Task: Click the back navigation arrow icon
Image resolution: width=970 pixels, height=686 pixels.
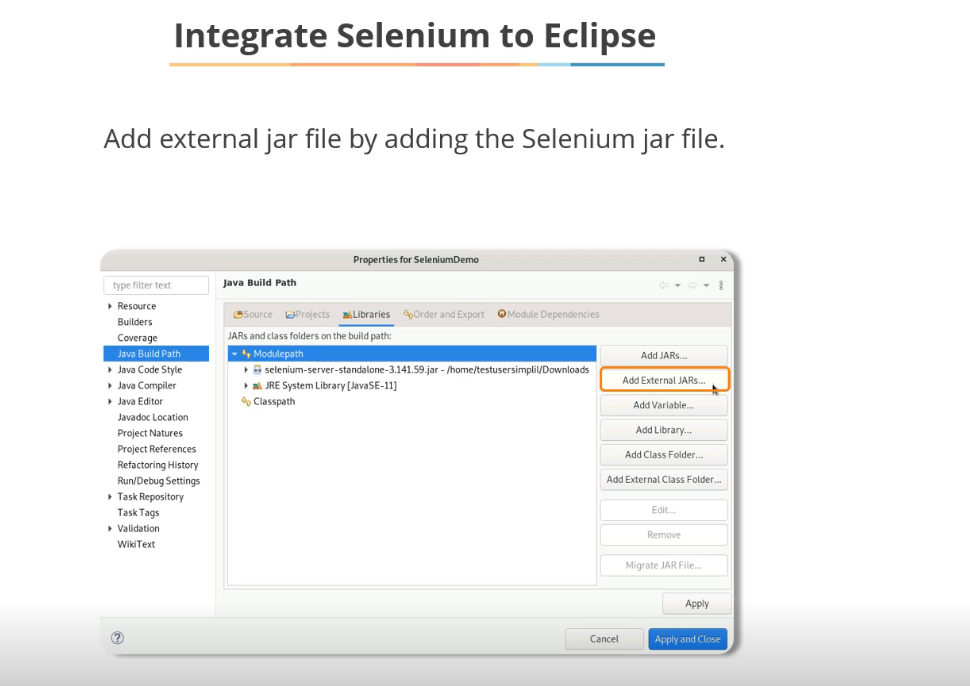Action: [x=664, y=285]
